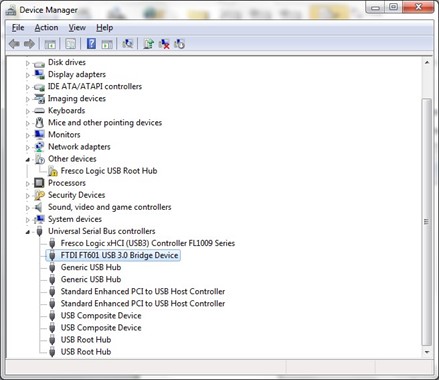Click the USB plug icon beside FTDI FT601
This screenshot has width=439, height=380.
coord(52,256)
